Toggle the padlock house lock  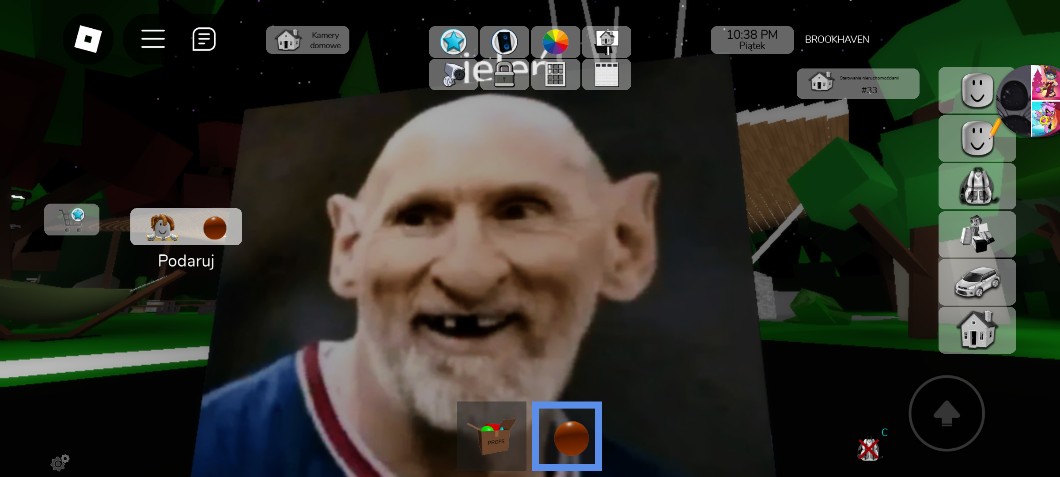click(x=504, y=74)
